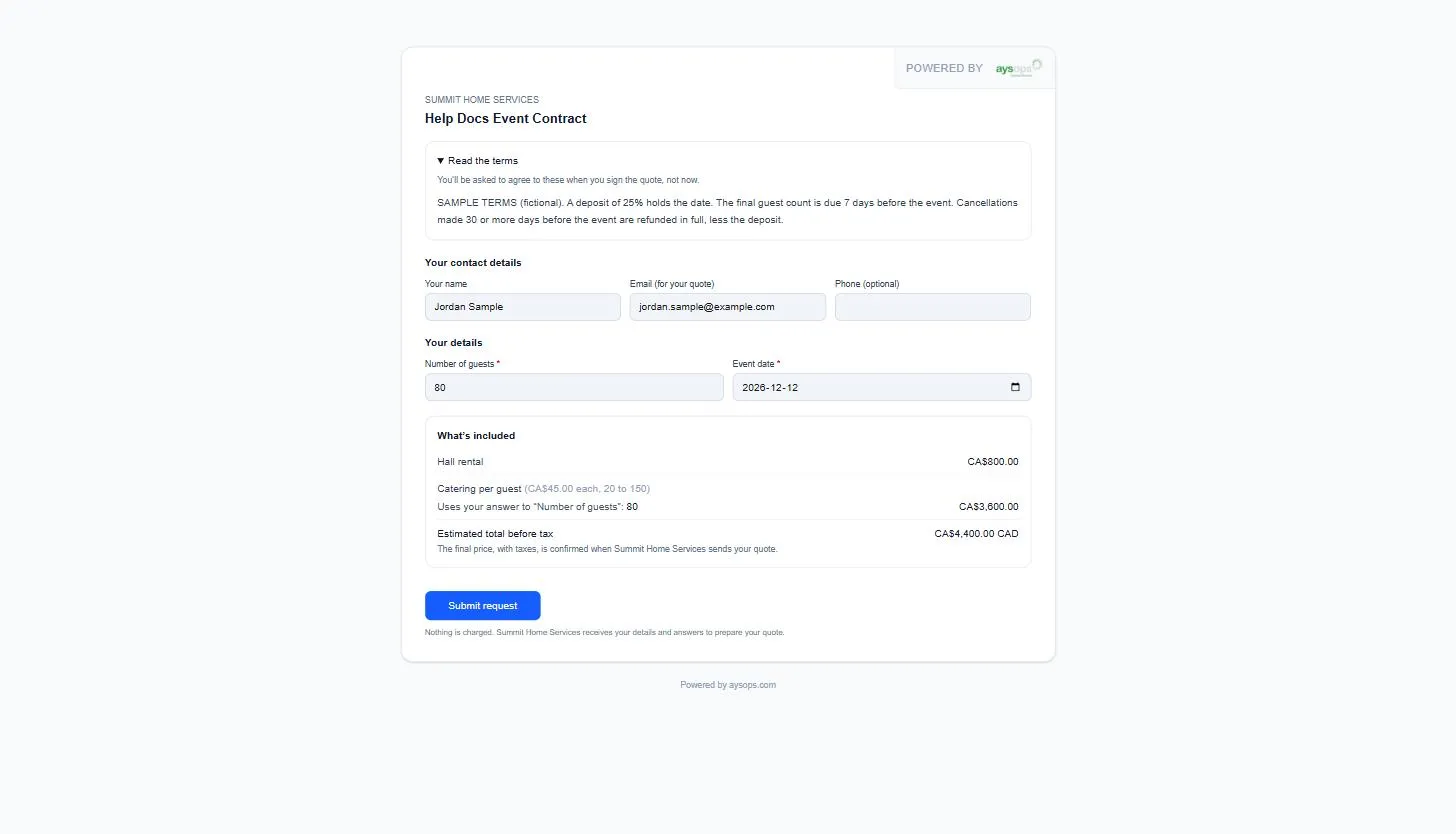Image resolution: width=1456 pixels, height=834 pixels.
Task: Click Estimated total before tax label
Action: coord(495,534)
